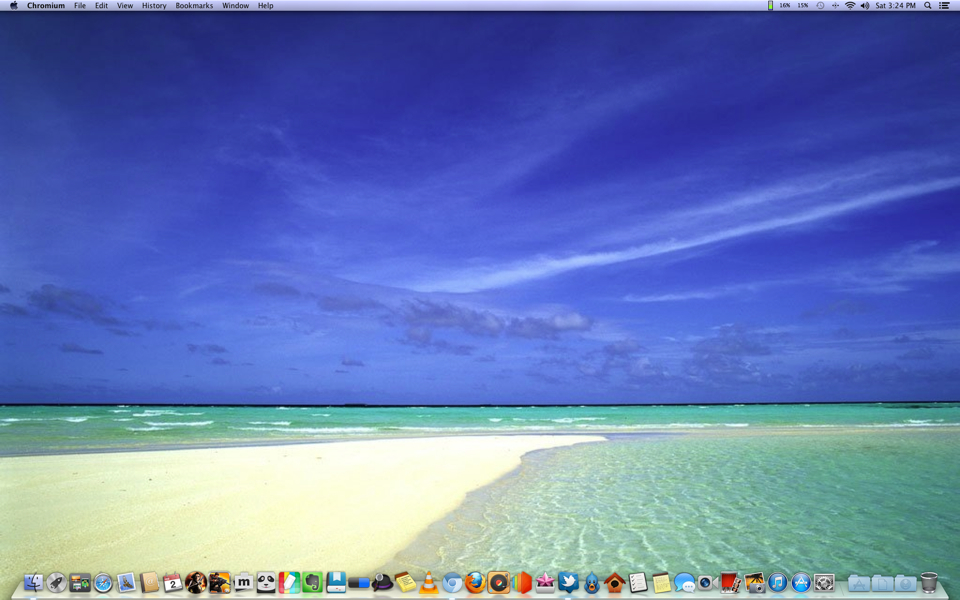Open iPhoto camera and palm icon
Viewport: 960px width, 600px height.
[754, 582]
